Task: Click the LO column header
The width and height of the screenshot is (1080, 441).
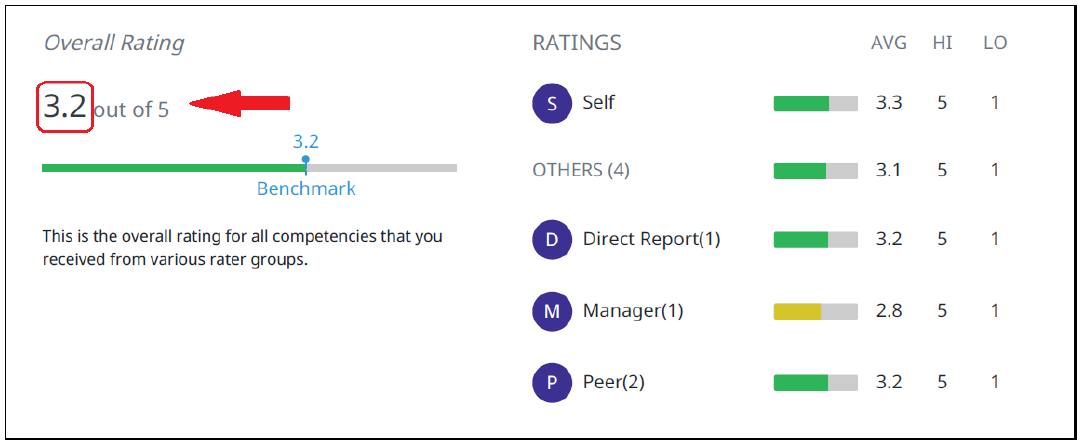Action: tap(995, 43)
